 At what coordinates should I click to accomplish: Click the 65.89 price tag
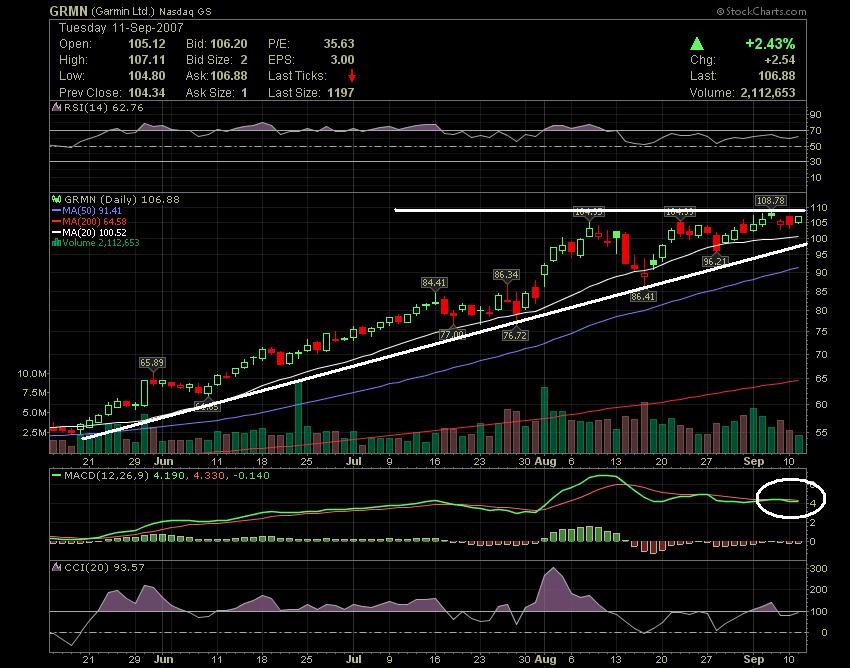[x=152, y=362]
